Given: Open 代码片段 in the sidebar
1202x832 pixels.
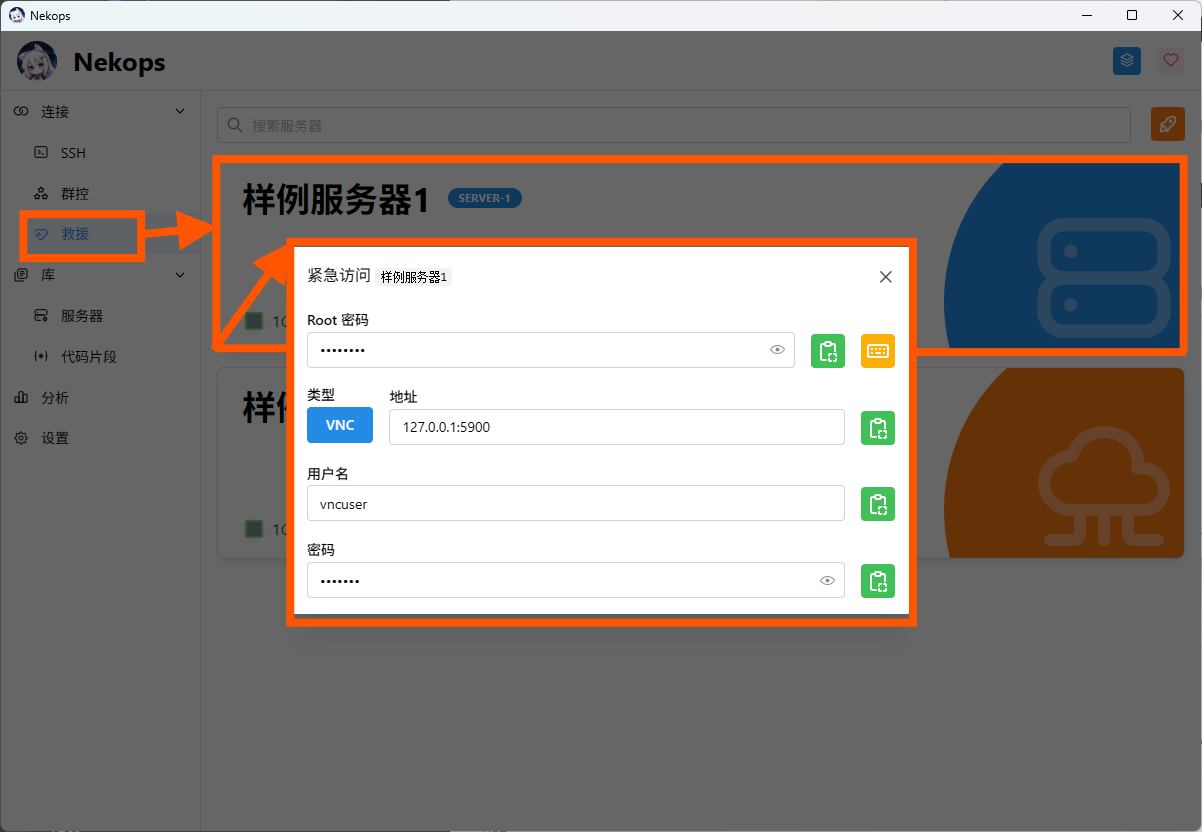Looking at the screenshot, I should (88, 357).
